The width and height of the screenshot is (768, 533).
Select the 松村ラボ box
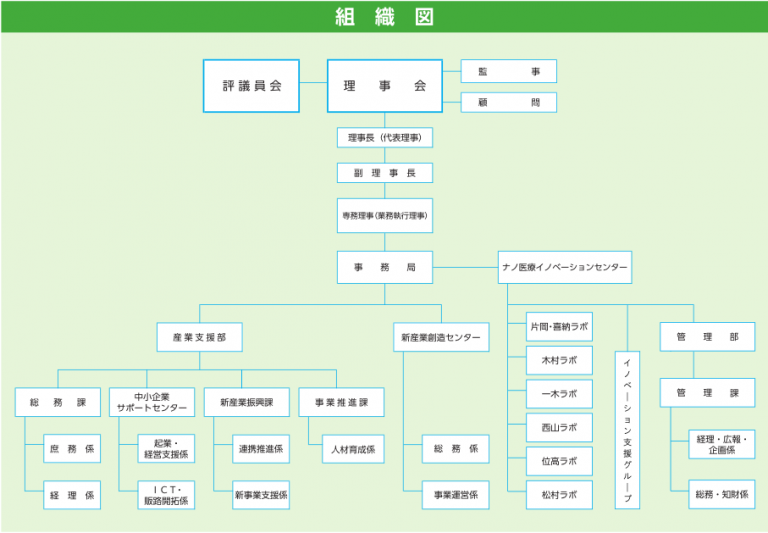point(559,495)
